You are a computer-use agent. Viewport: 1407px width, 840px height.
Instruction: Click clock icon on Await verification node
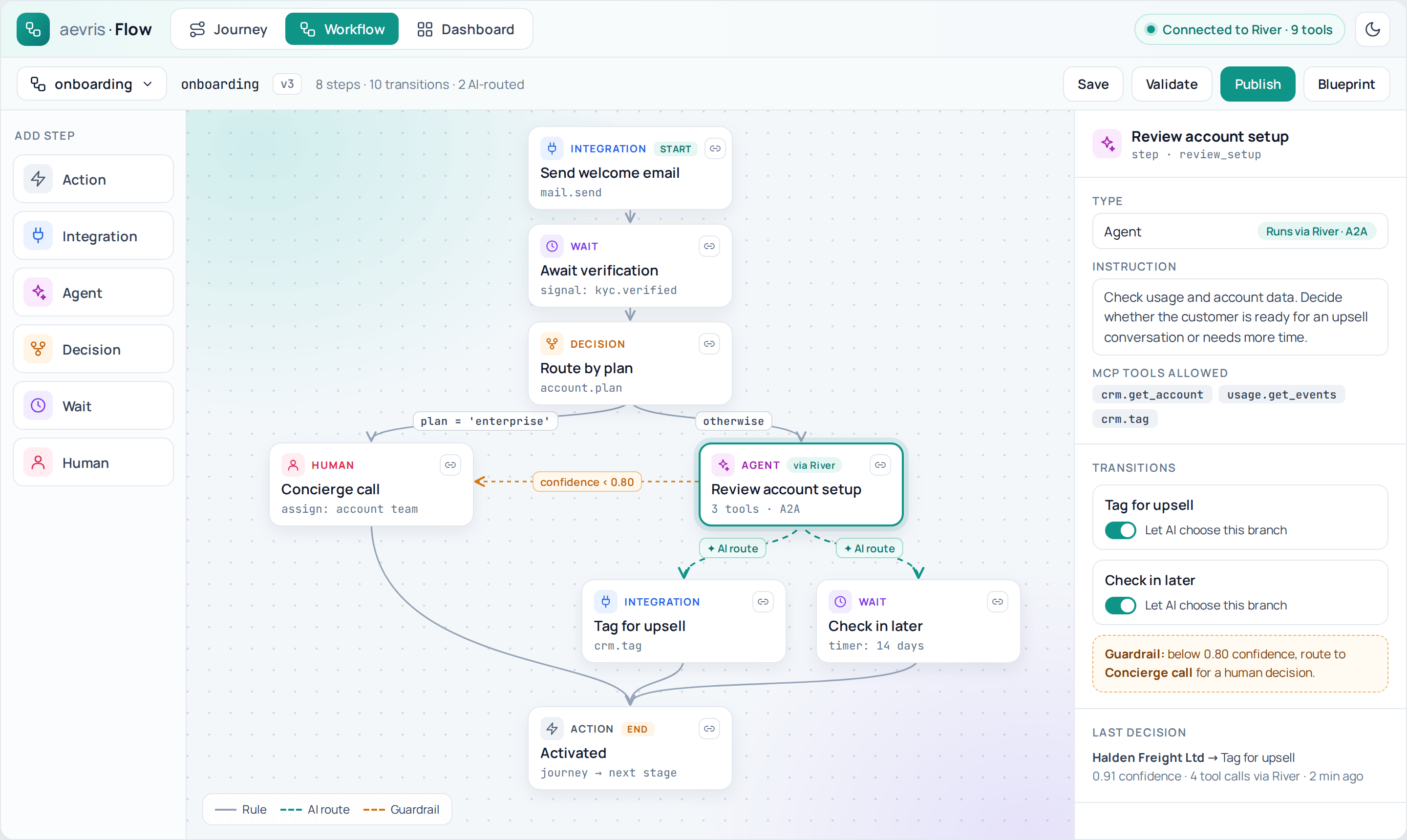click(552, 246)
